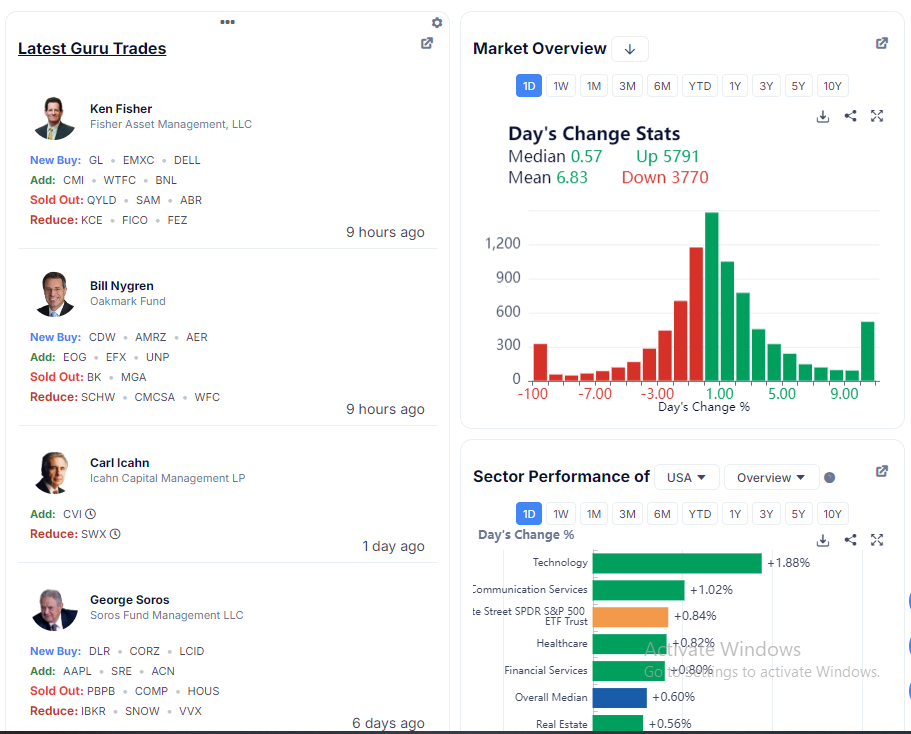Select 6M range in Sector Performance

662,514
